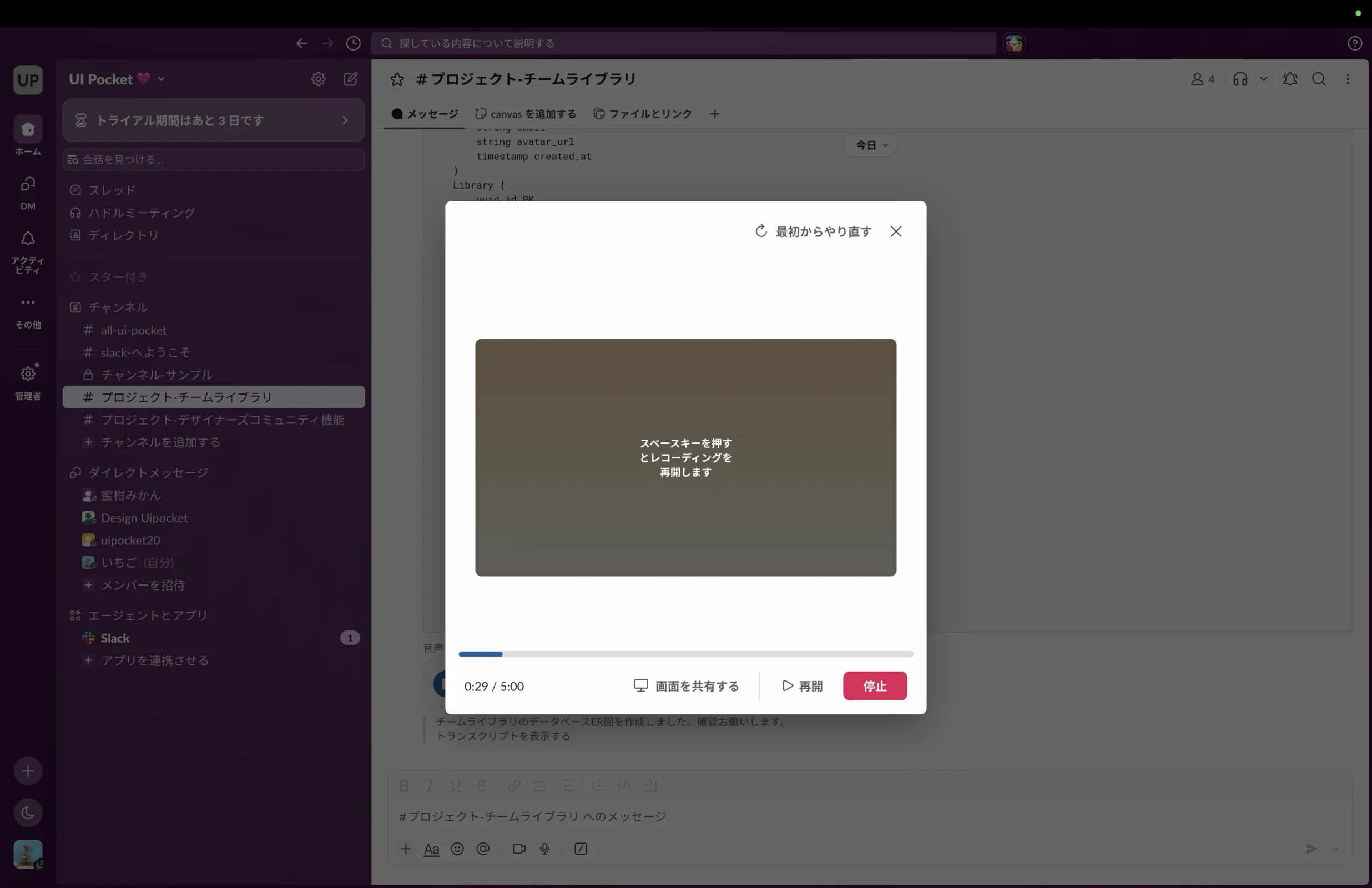
Task: Open UP workspace switcher
Action: click(28, 79)
